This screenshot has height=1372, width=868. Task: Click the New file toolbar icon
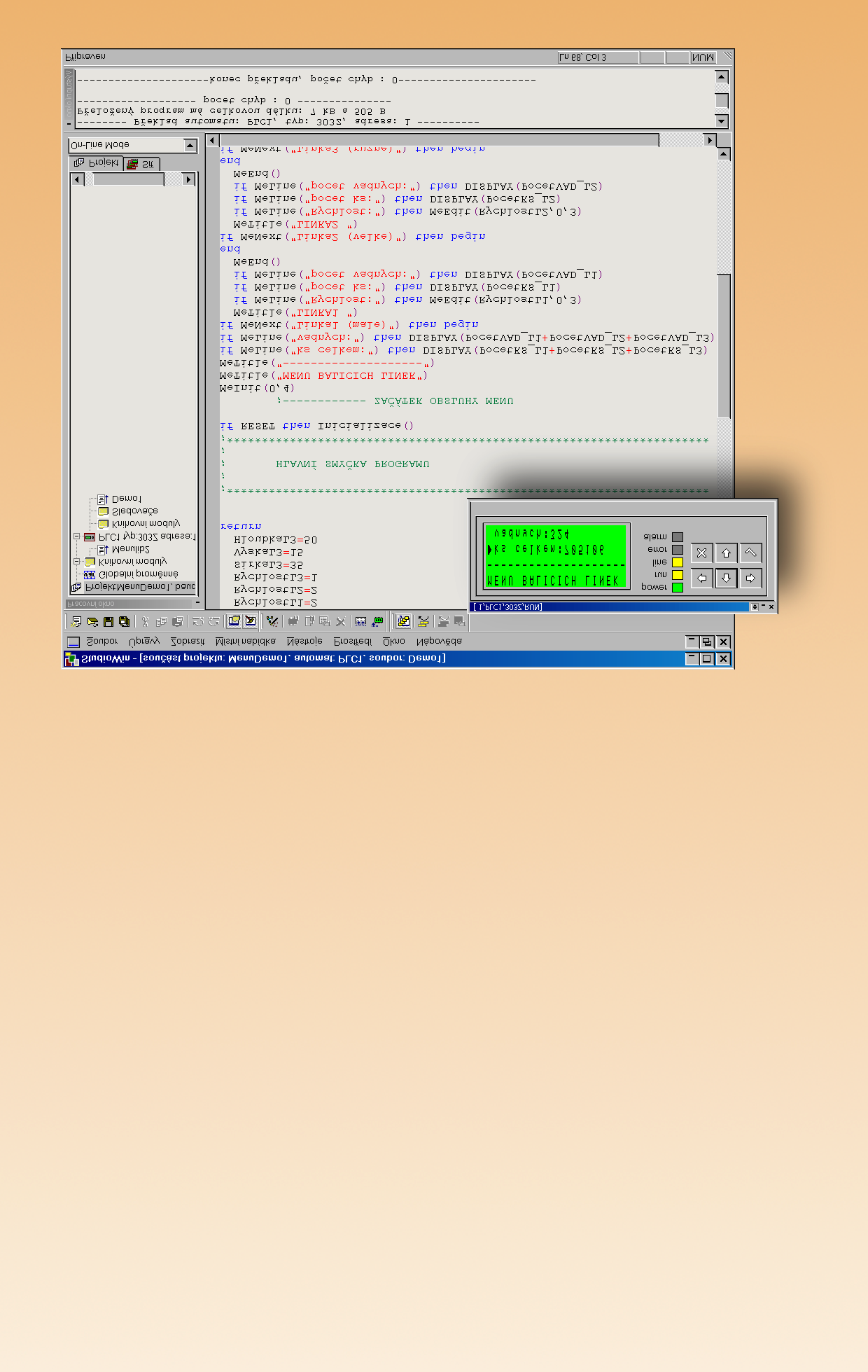77,621
